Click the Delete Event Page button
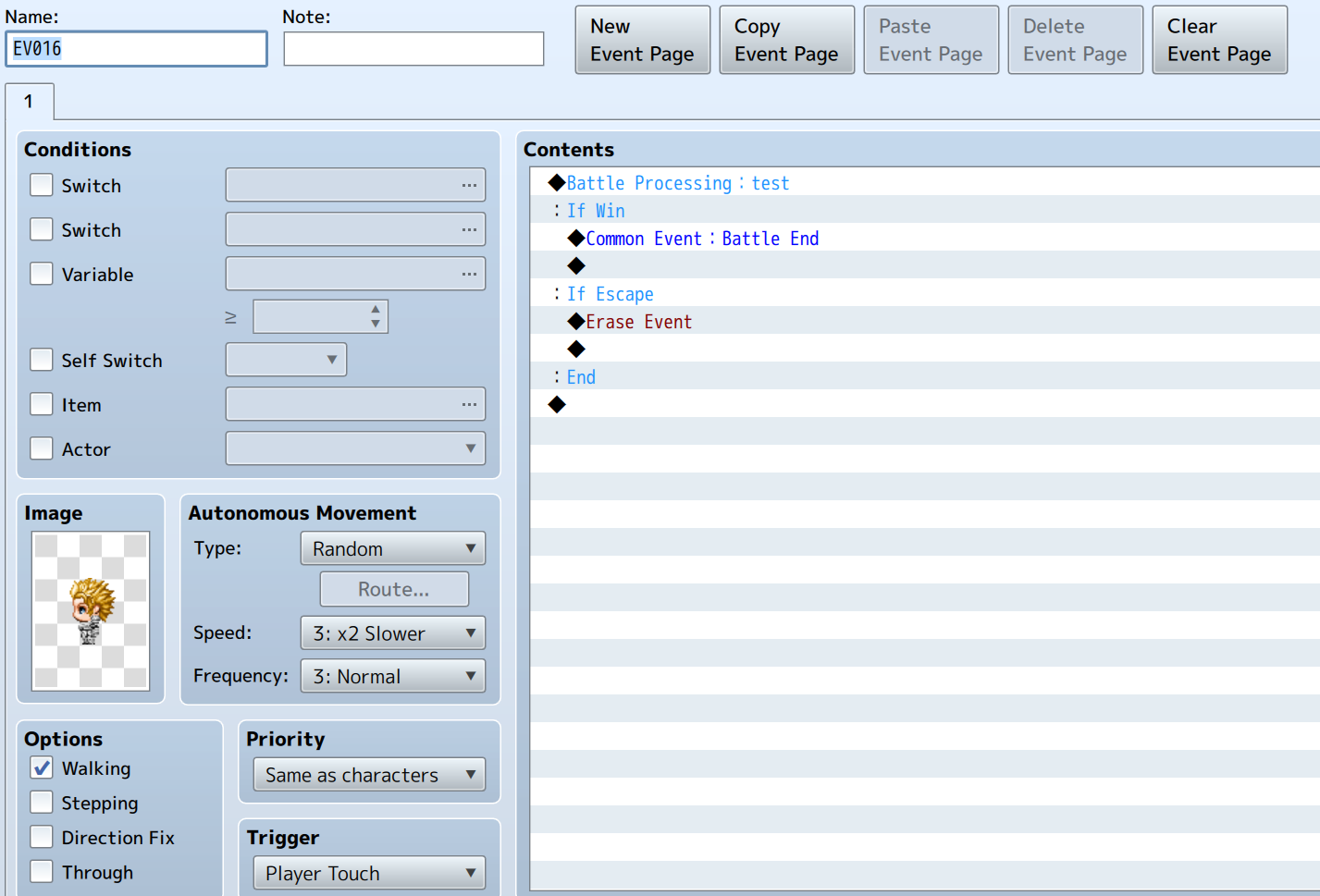 click(x=1076, y=40)
